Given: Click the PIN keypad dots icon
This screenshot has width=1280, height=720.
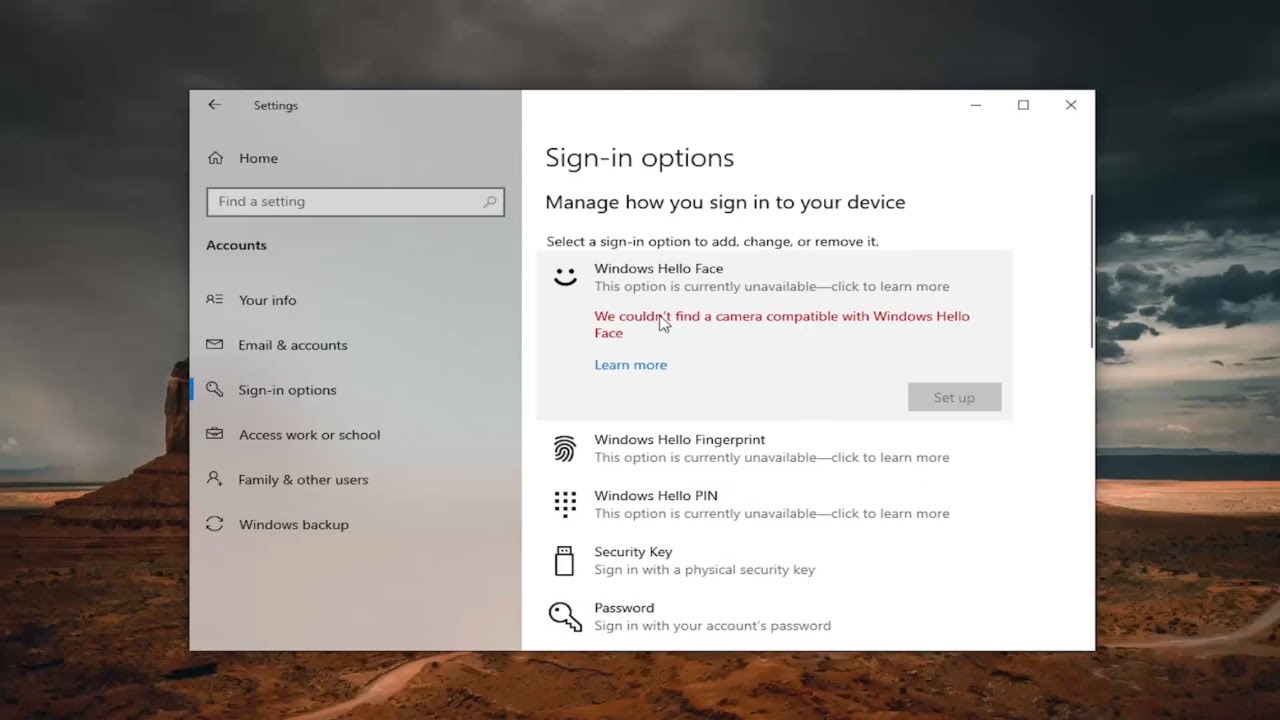Looking at the screenshot, I should click(x=565, y=504).
